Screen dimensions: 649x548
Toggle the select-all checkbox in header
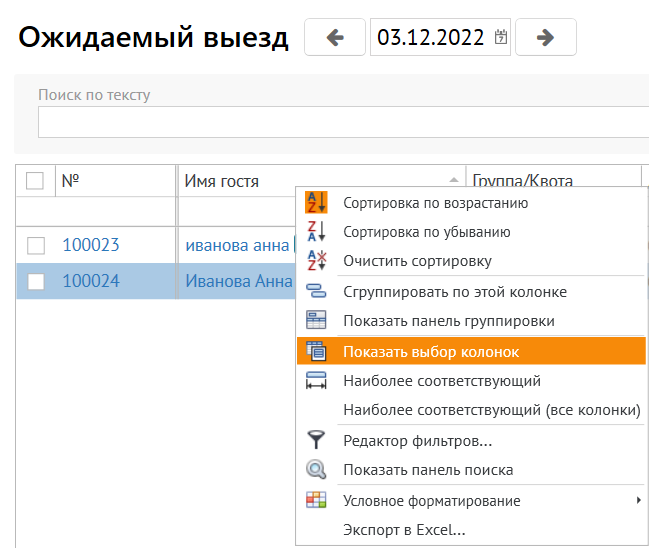click(x=35, y=180)
